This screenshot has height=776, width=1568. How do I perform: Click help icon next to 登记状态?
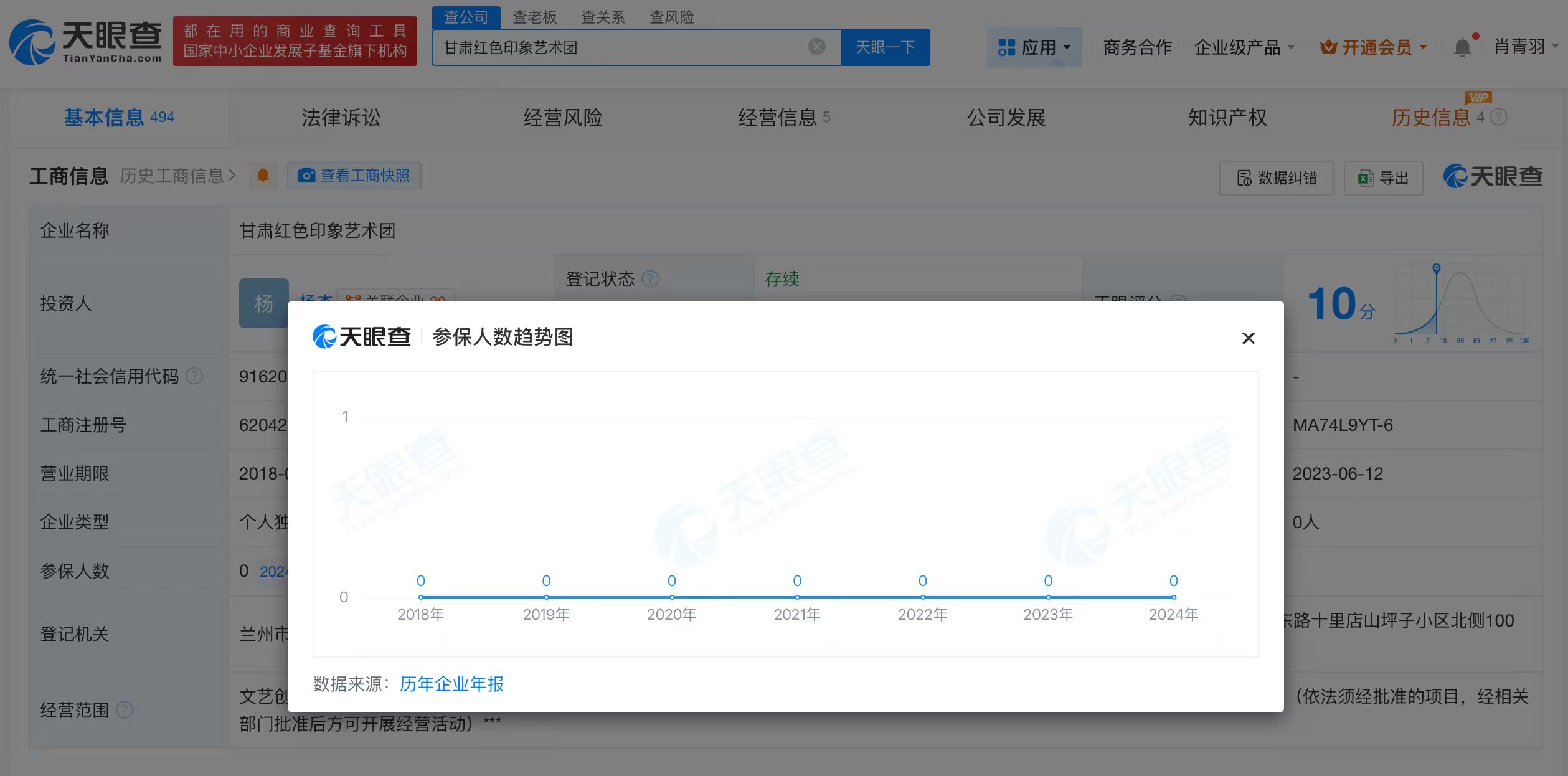tap(649, 279)
